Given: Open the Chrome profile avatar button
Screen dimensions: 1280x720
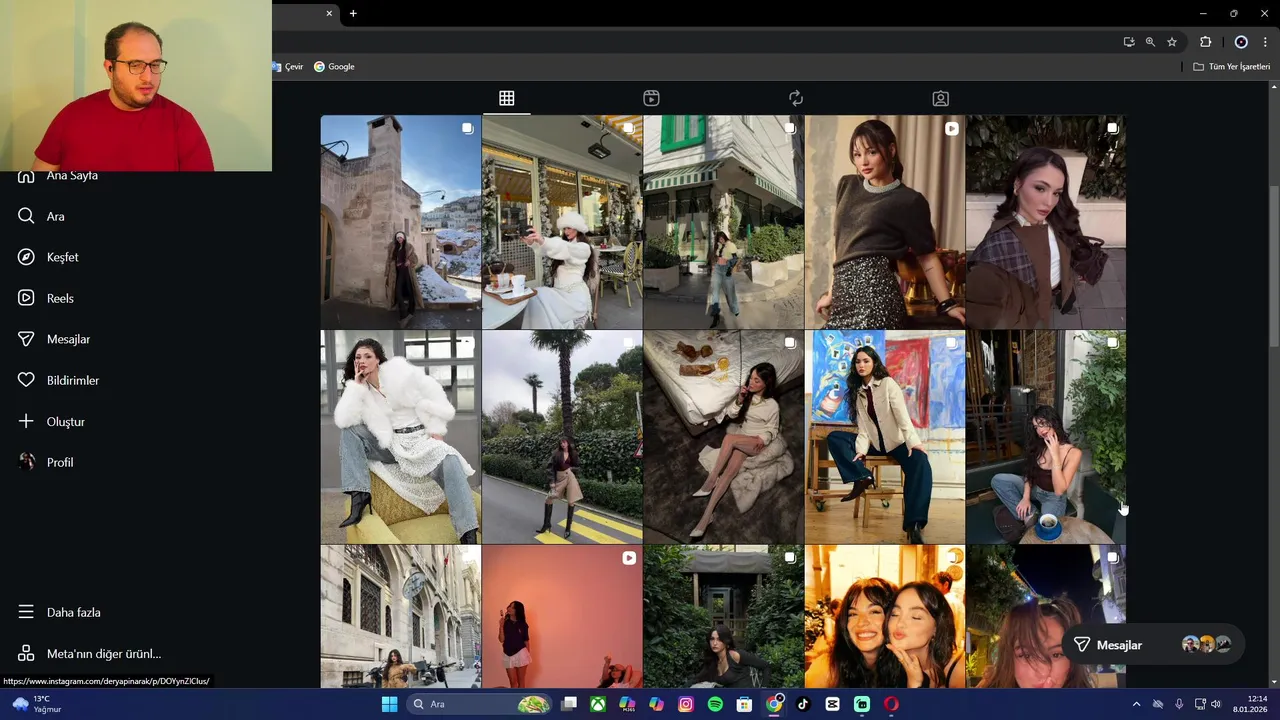Looking at the screenshot, I should 1241,42.
